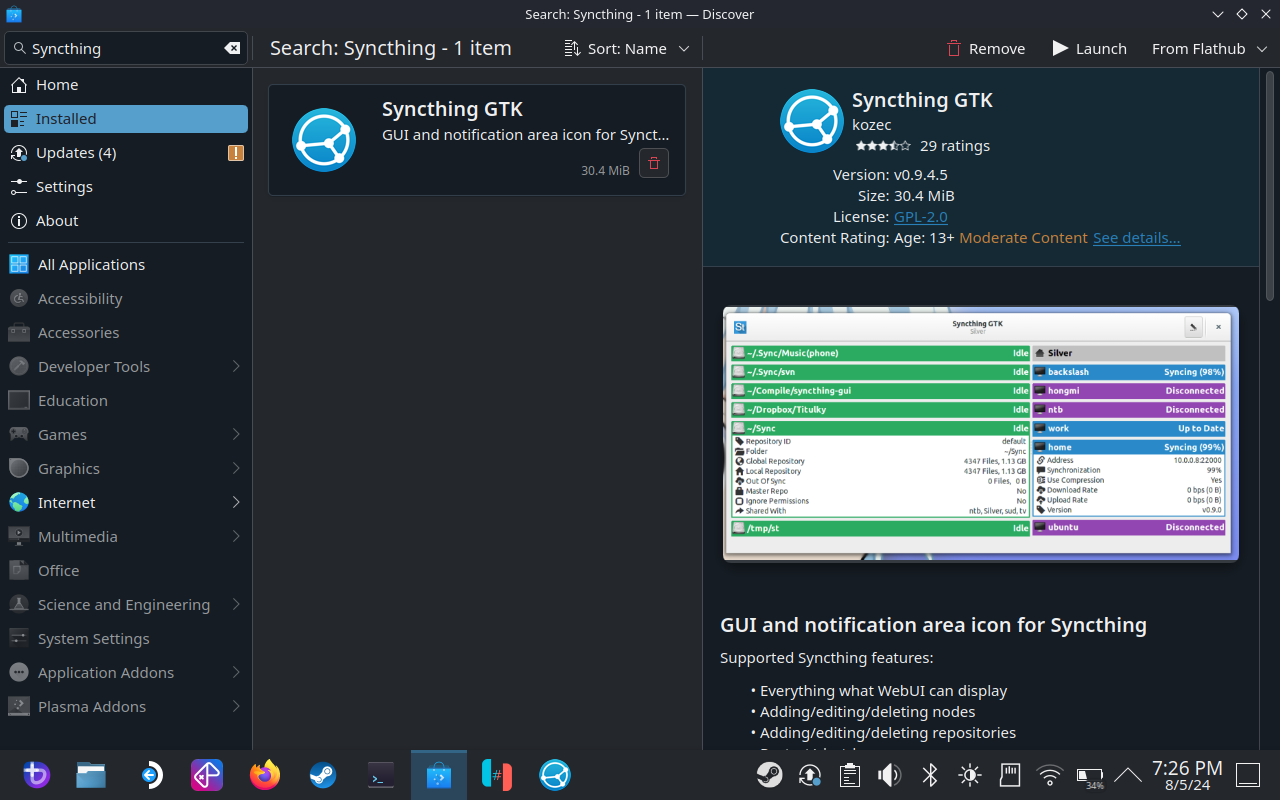Select the Syncthing GTK search result card
Image resolution: width=1280 pixels, height=800 pixels.
pos(477,139)
